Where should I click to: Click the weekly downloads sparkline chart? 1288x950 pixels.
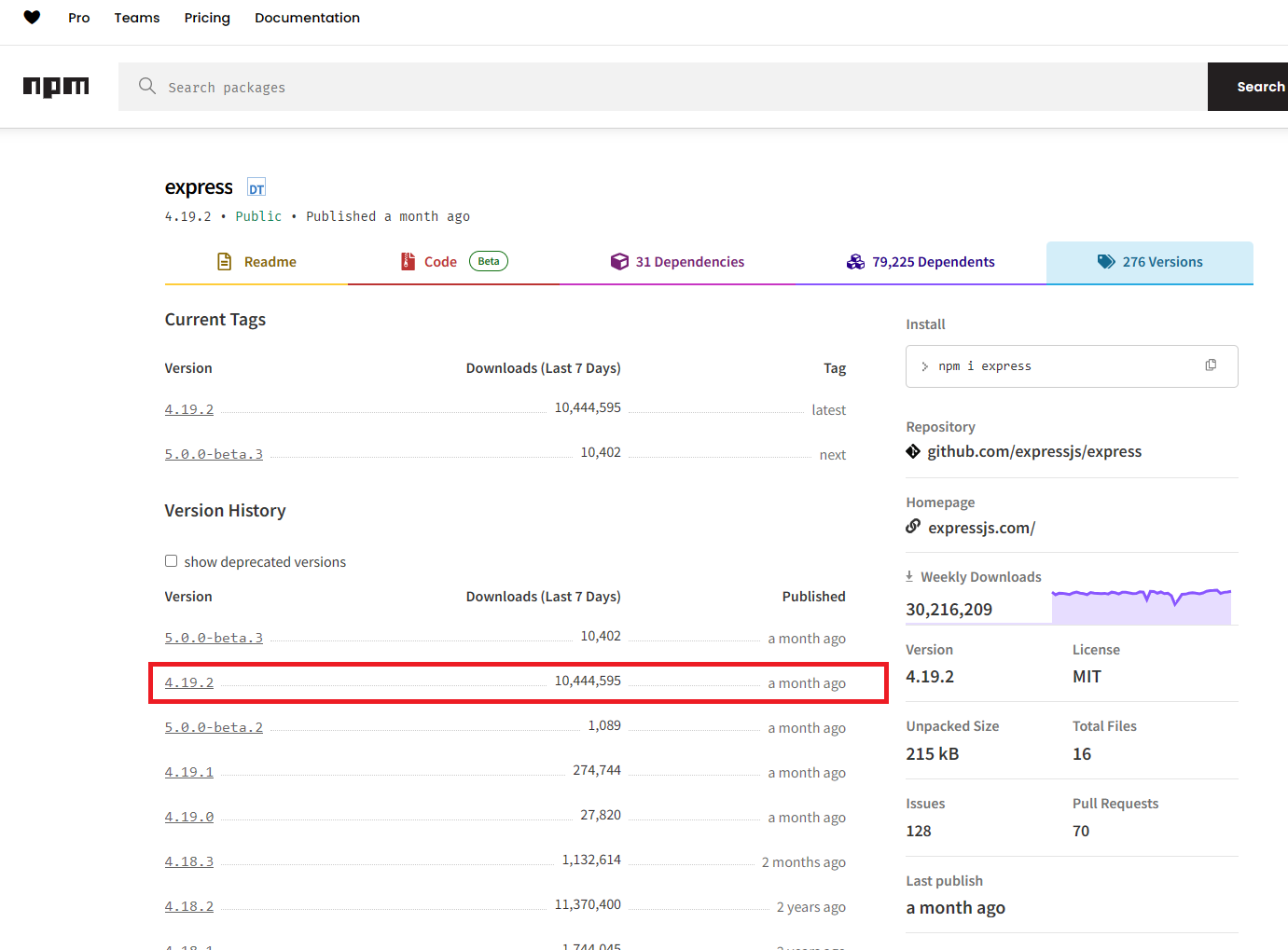coord(1142,606)
